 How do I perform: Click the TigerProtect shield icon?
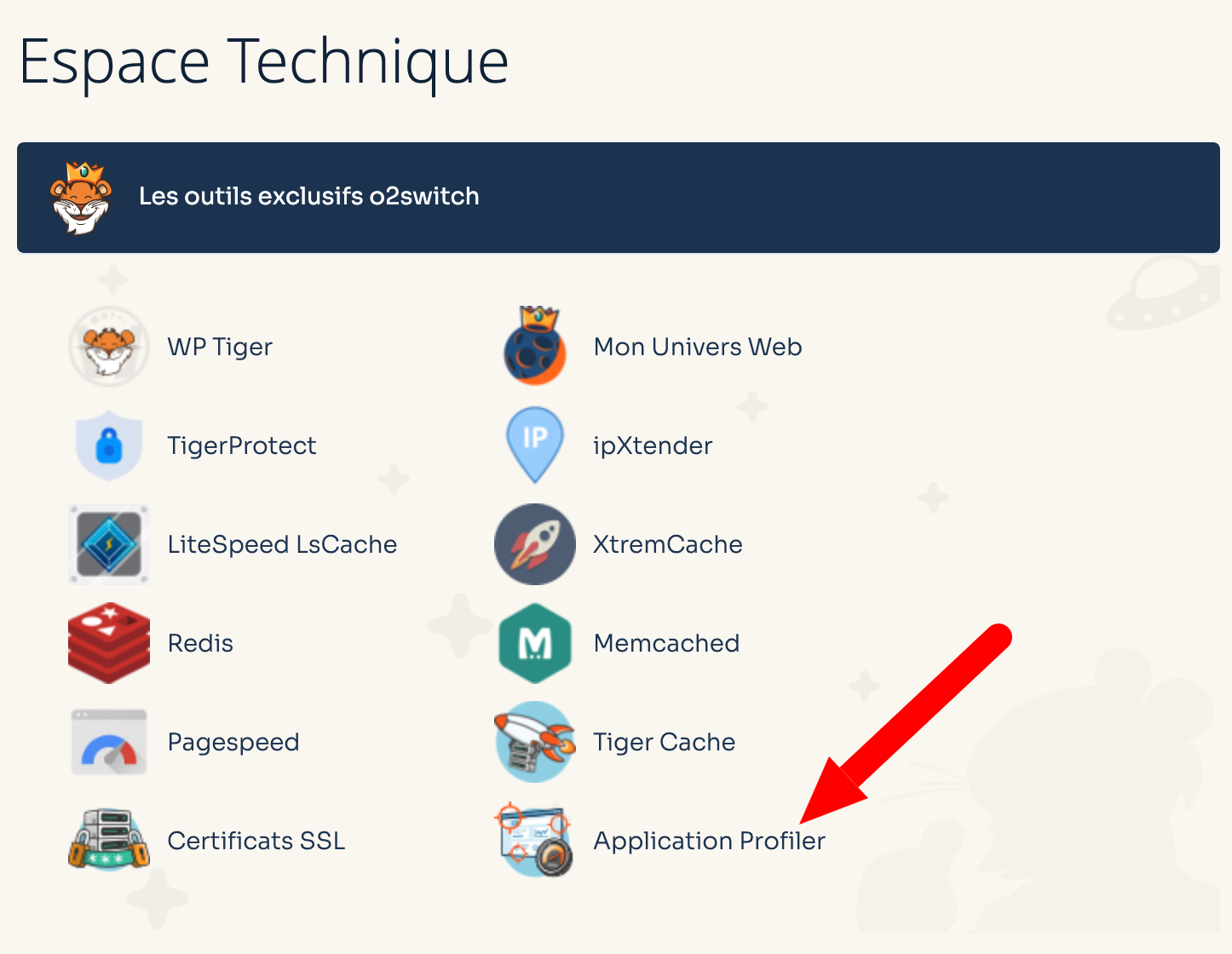[109, 445]
